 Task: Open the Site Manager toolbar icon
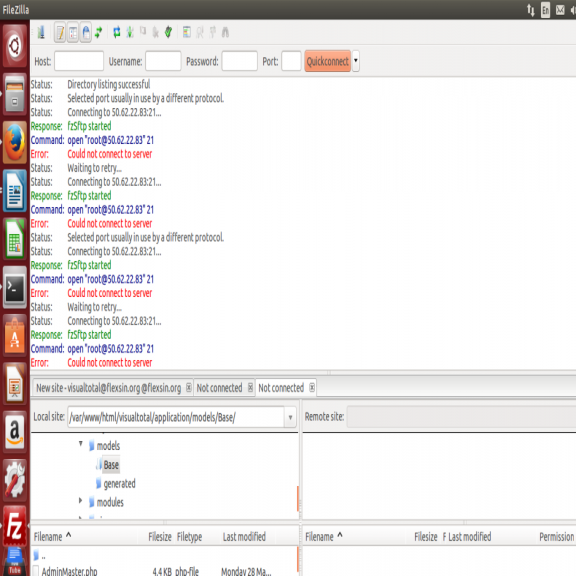pos(41,32)
